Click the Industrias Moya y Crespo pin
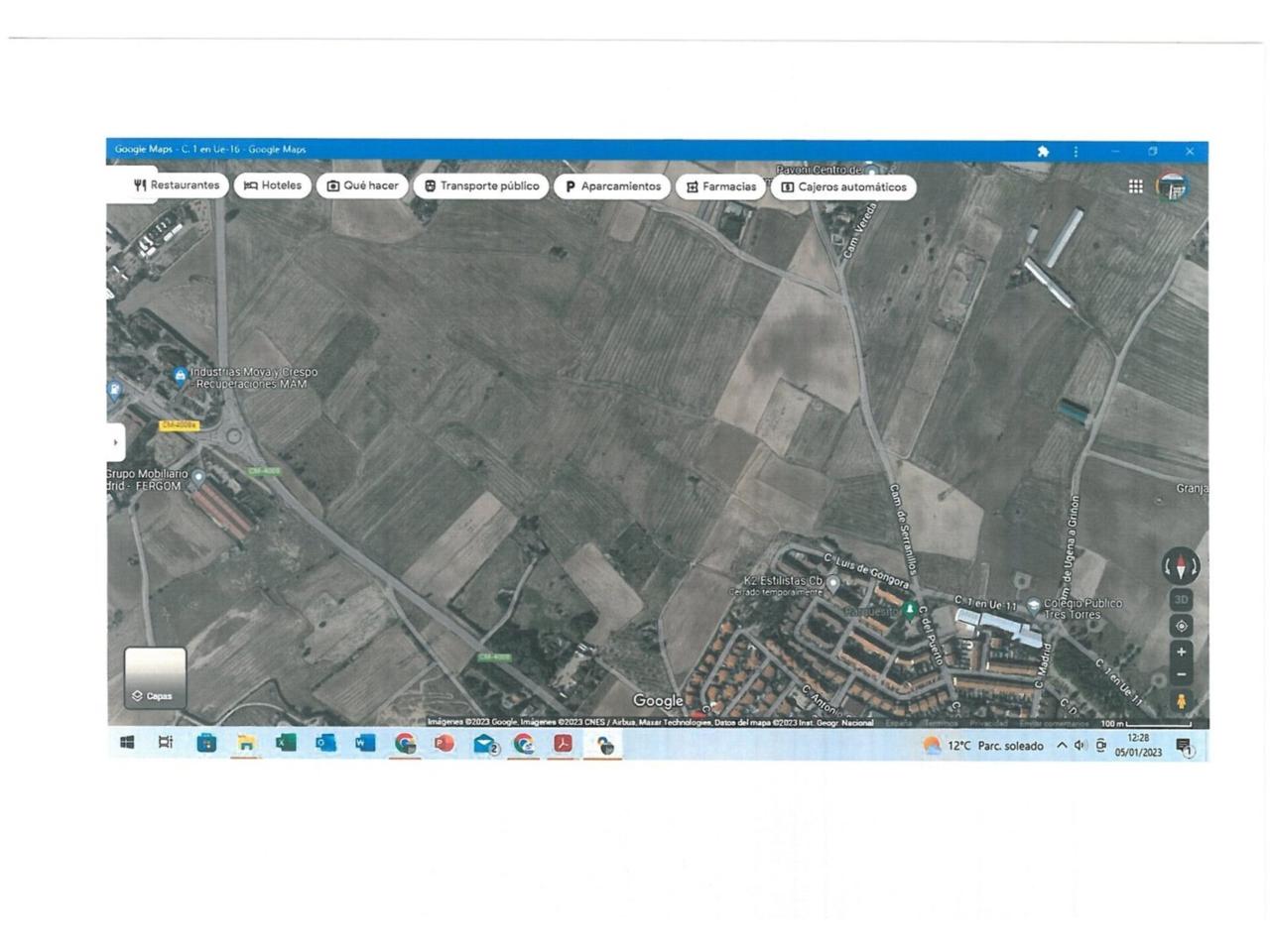The height and width of the screenshot is (952, 1270). click(x=180, y=375)
